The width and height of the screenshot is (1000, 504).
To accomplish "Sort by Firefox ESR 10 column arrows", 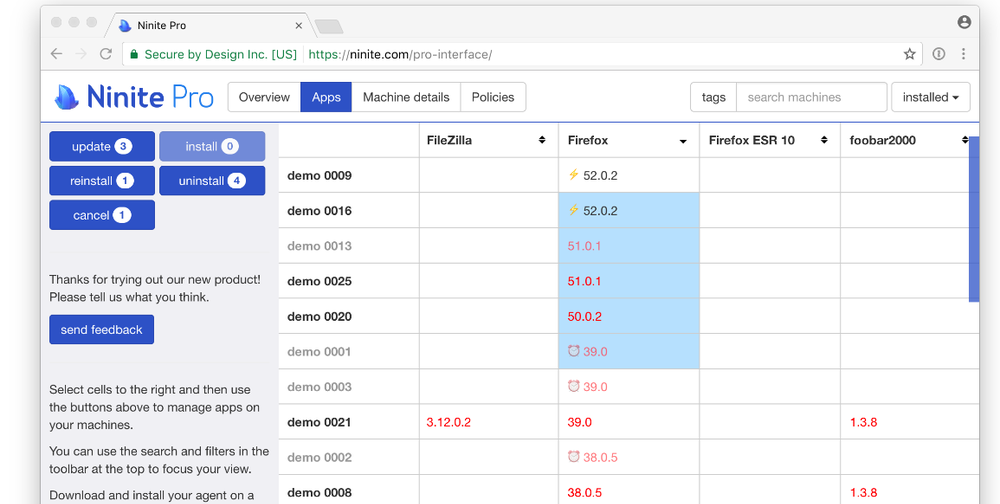I will (x=824, y=140).
